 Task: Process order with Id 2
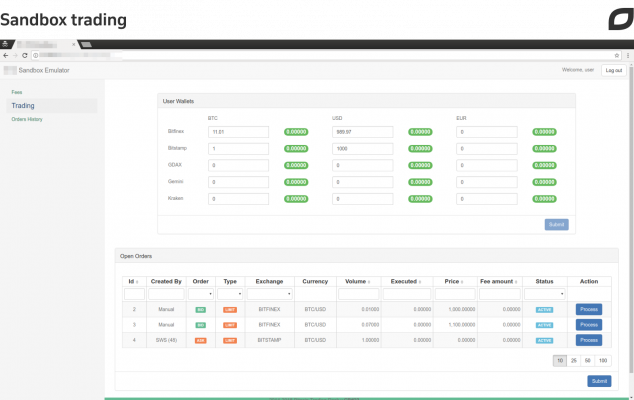pyautogui.click(x=589, y=309)
